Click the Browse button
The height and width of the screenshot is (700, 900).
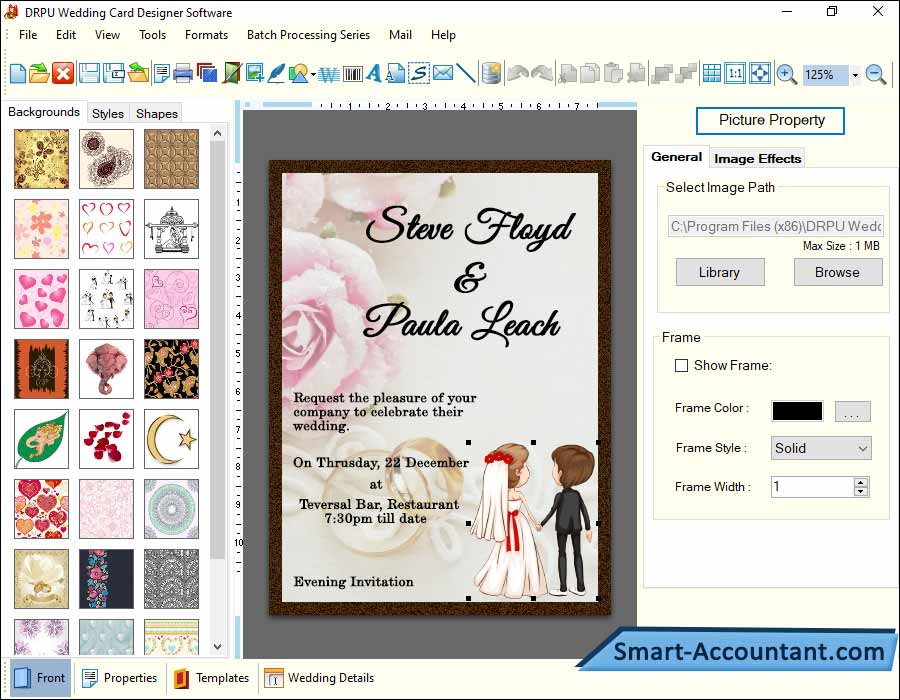click(x=837, y=272)
